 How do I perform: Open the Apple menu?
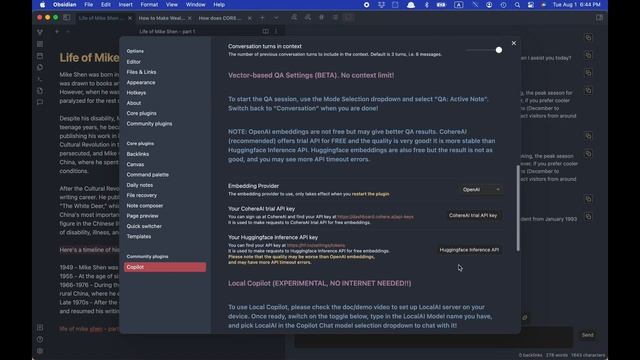[42, 4]
